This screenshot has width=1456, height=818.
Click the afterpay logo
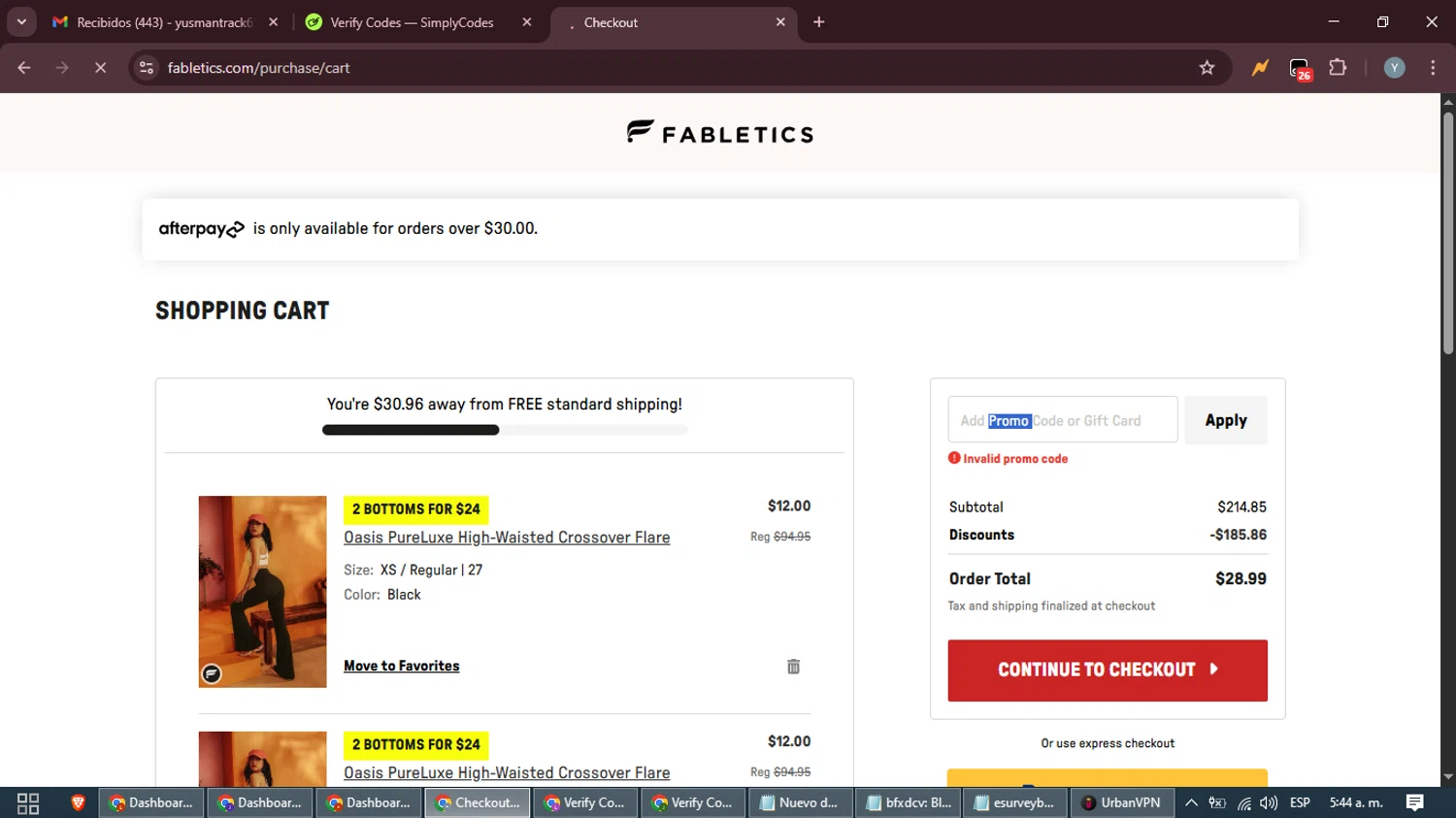pyautogui.click(x=201, y=229)
